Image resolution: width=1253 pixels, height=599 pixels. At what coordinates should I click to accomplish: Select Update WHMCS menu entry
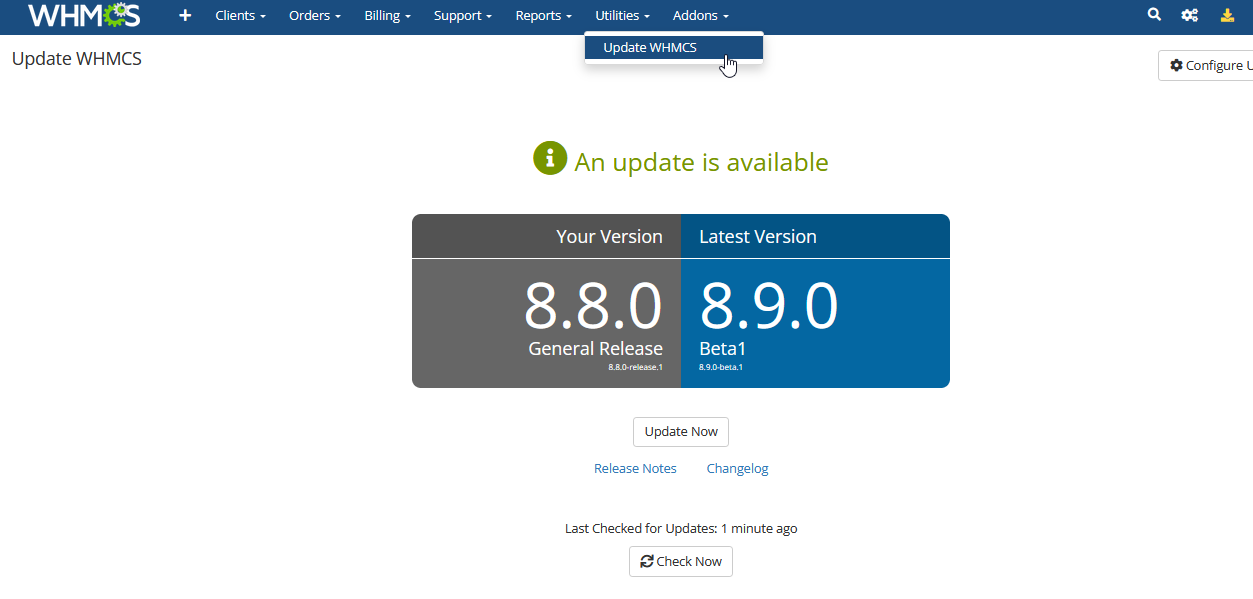point(674,48)
